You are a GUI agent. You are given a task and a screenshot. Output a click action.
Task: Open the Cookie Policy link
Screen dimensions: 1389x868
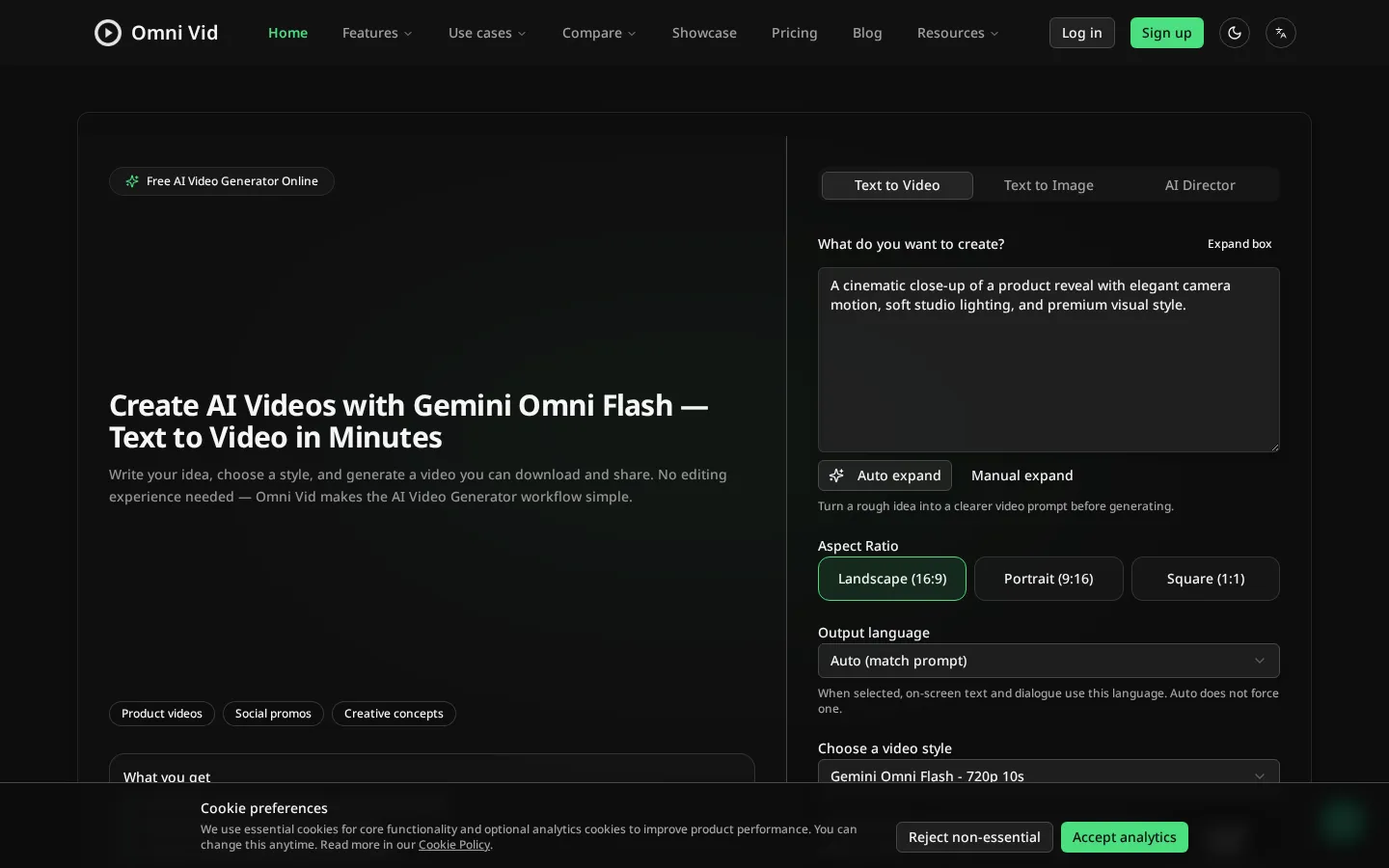(x=454, y=845)
